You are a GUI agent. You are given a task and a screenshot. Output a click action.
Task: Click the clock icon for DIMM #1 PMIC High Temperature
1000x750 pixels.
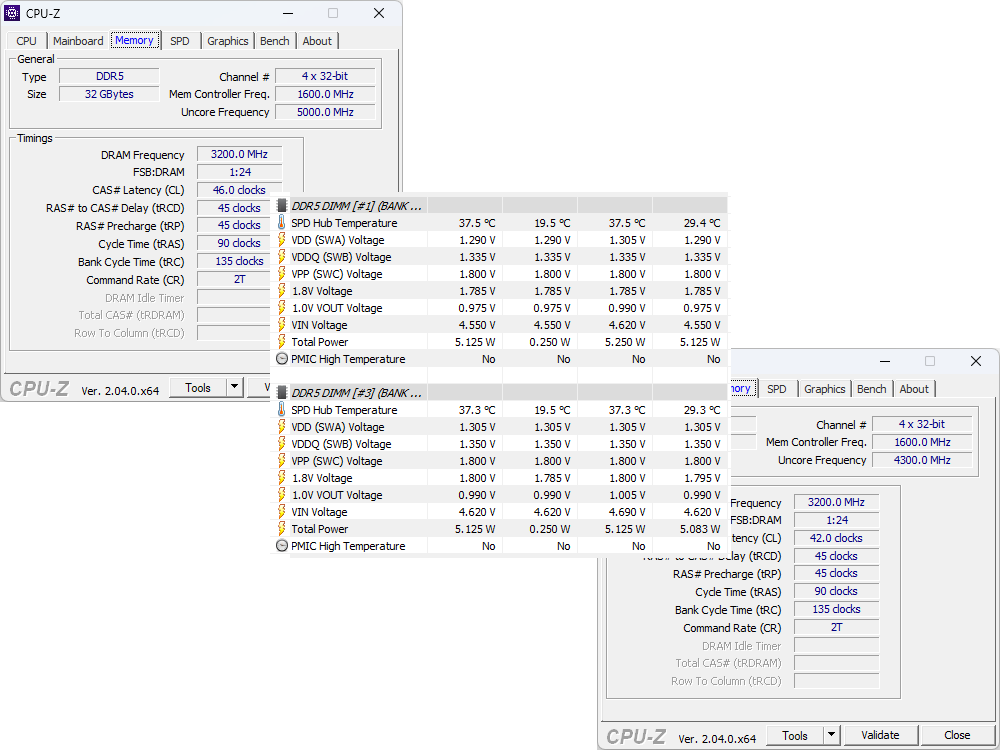click(x=282, y=358)
